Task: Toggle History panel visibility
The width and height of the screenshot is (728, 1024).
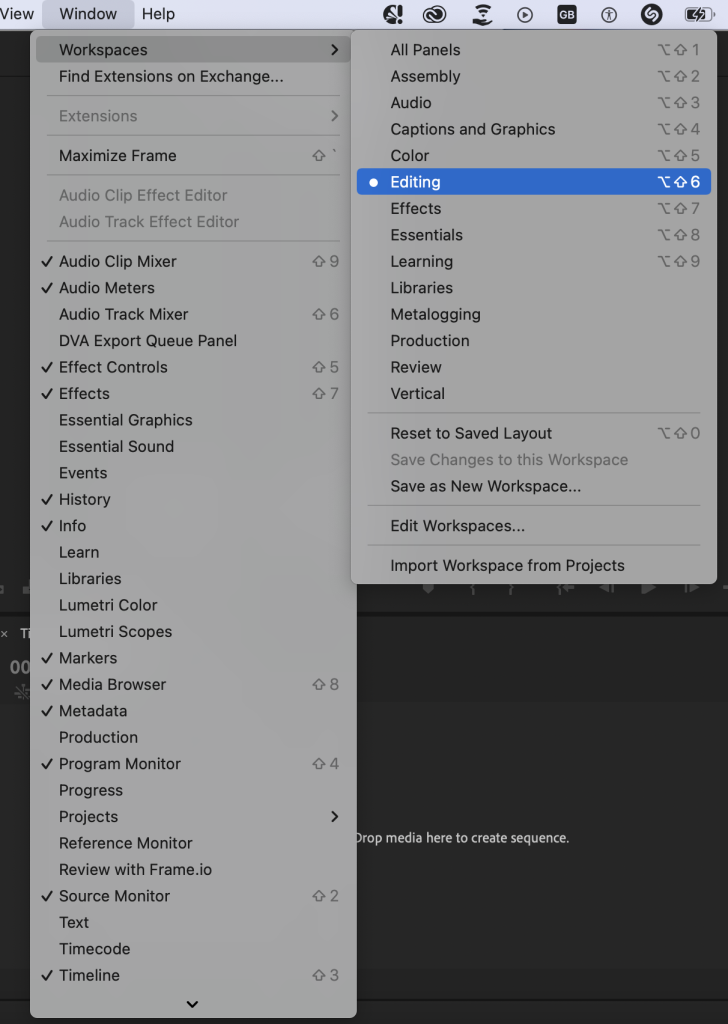Action: click(193, 499)
